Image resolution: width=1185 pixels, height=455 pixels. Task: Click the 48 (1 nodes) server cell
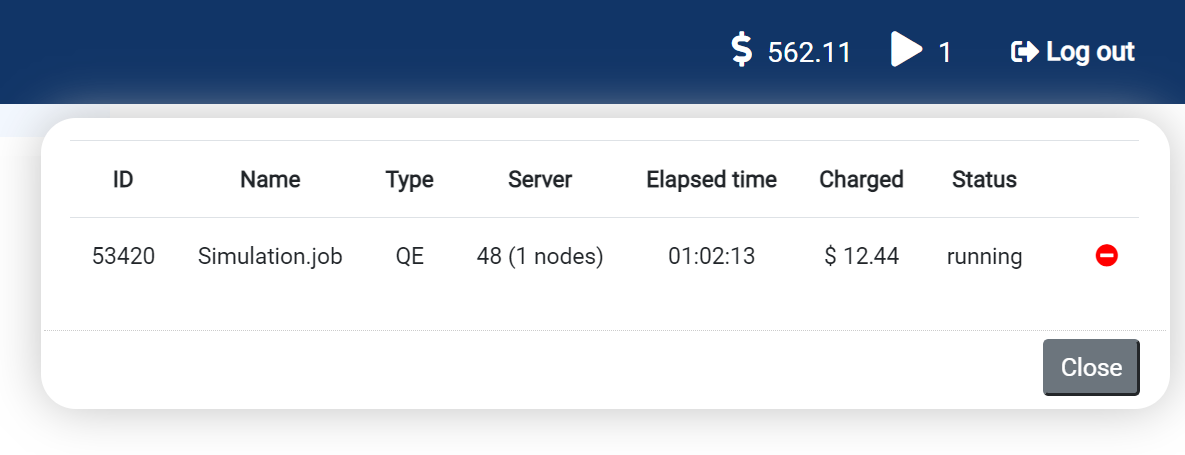[x=540, y=257]
